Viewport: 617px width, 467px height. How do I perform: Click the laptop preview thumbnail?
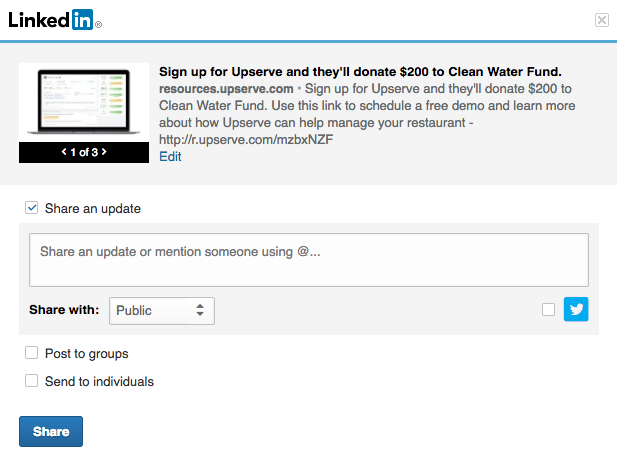pyautogui.click(x=84, y=103)
